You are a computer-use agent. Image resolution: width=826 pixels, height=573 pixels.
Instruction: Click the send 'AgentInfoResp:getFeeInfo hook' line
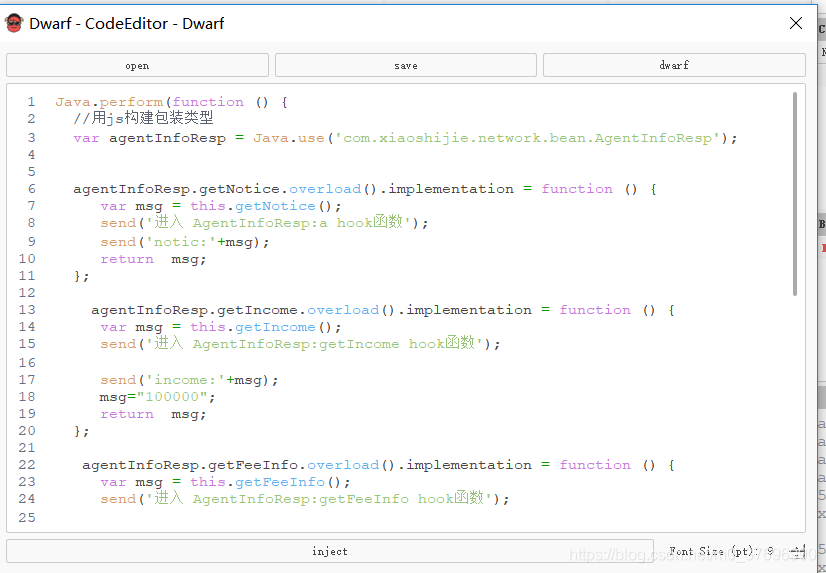tap(305, 499)
